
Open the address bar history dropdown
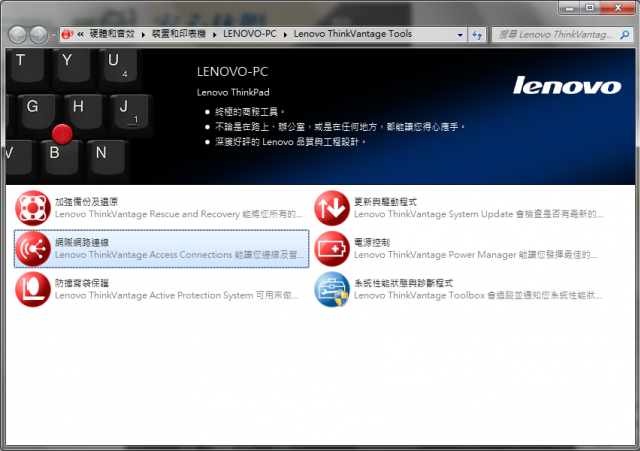point(460,35)
